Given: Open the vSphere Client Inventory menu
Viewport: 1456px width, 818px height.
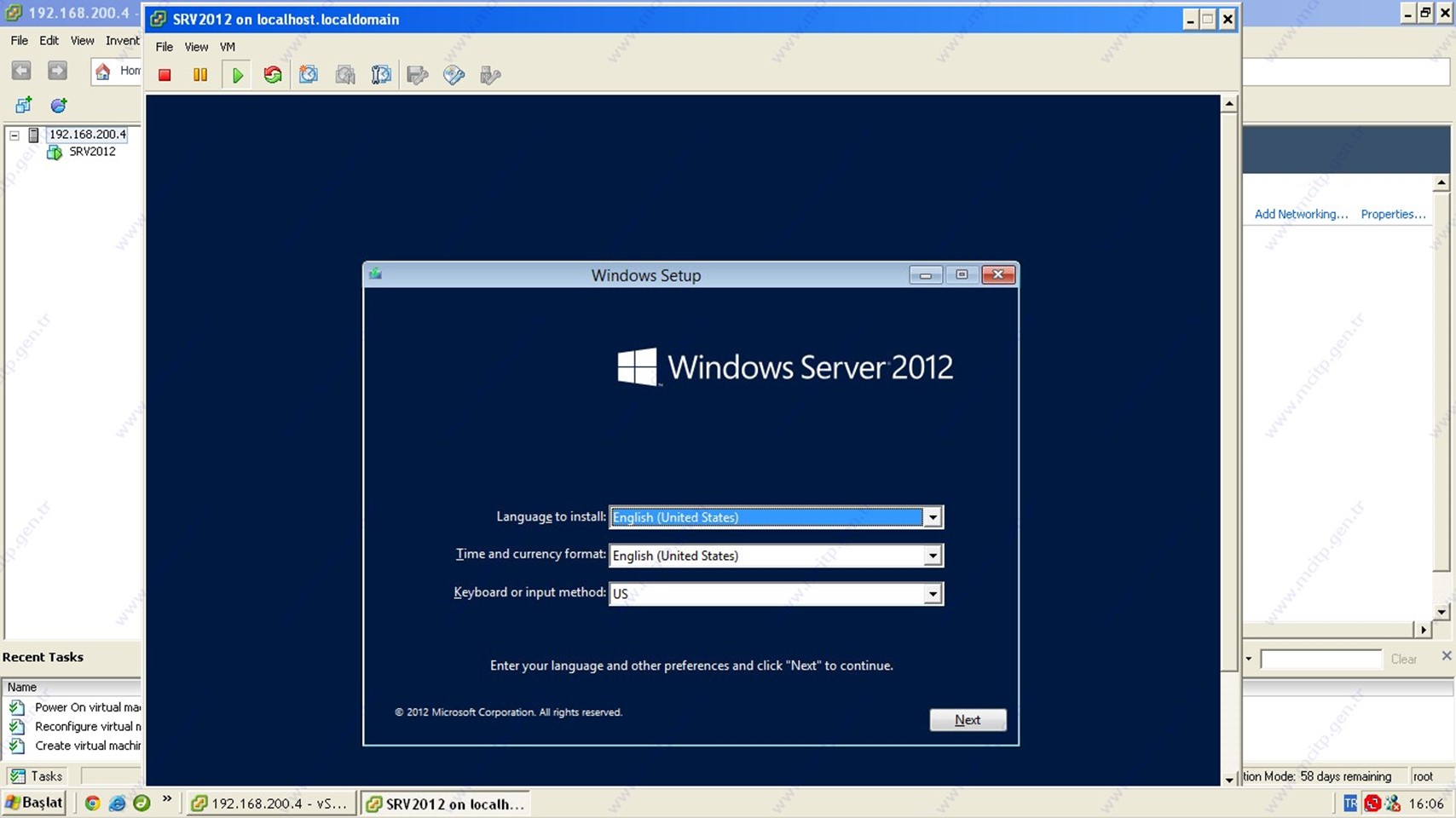Looking at the screenshot, I should point(122,40).
